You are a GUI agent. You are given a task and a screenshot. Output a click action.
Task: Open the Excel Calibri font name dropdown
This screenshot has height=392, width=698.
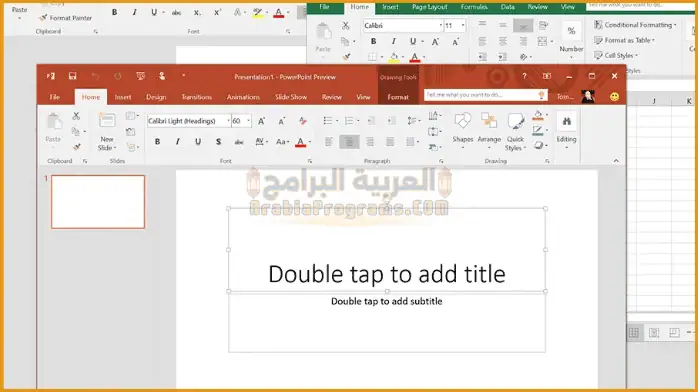(441, 25)
